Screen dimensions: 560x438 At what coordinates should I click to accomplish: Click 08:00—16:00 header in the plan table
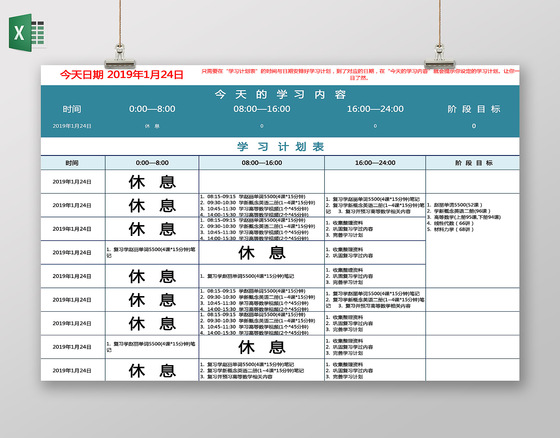[262, 163]
